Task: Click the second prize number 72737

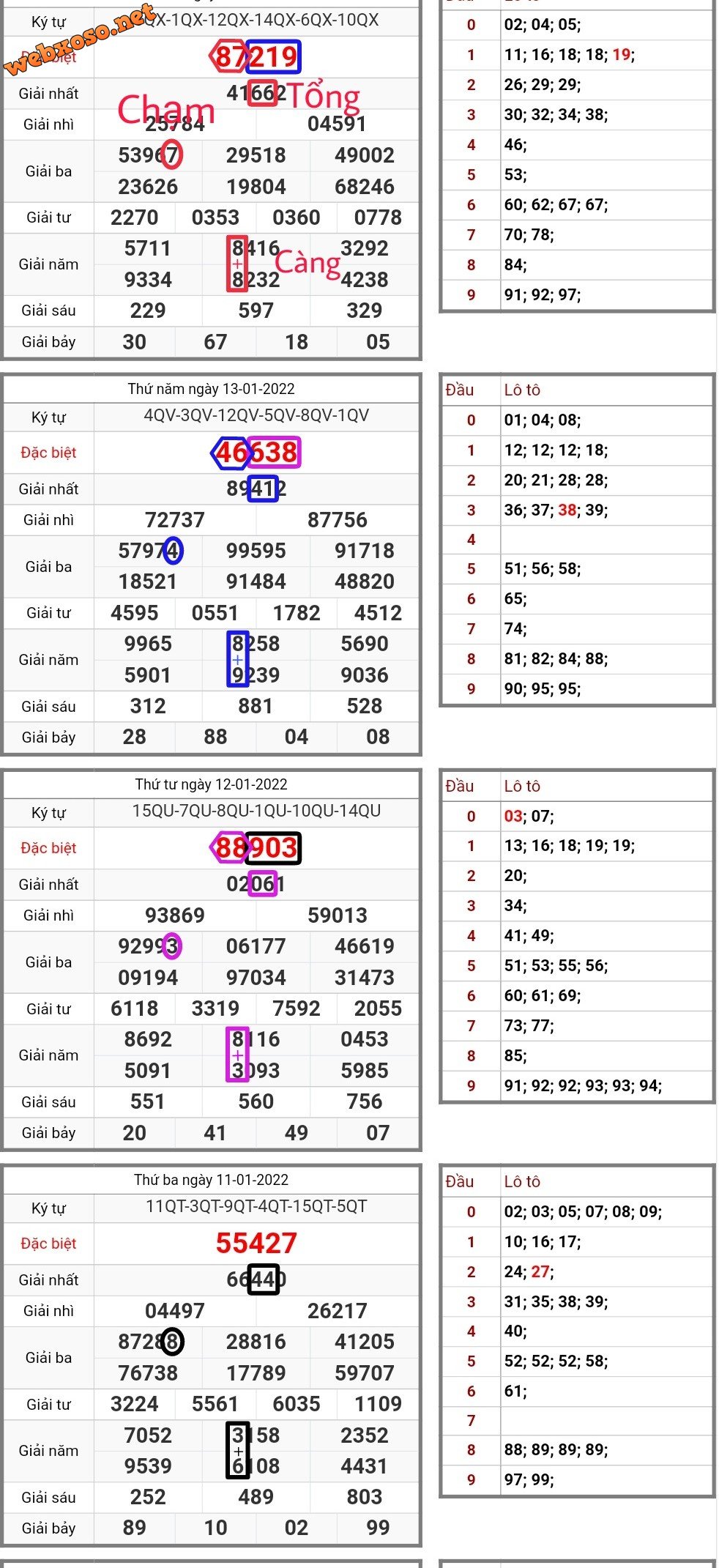Action: coord(175,520)
